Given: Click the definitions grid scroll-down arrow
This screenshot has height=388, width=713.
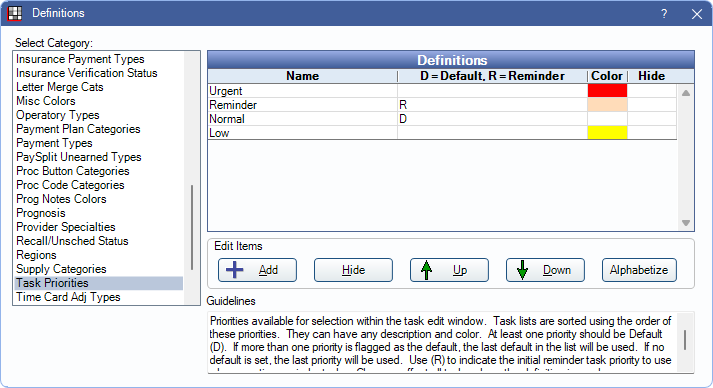Looking at the screenshot, I should click(x=686, y=223).
